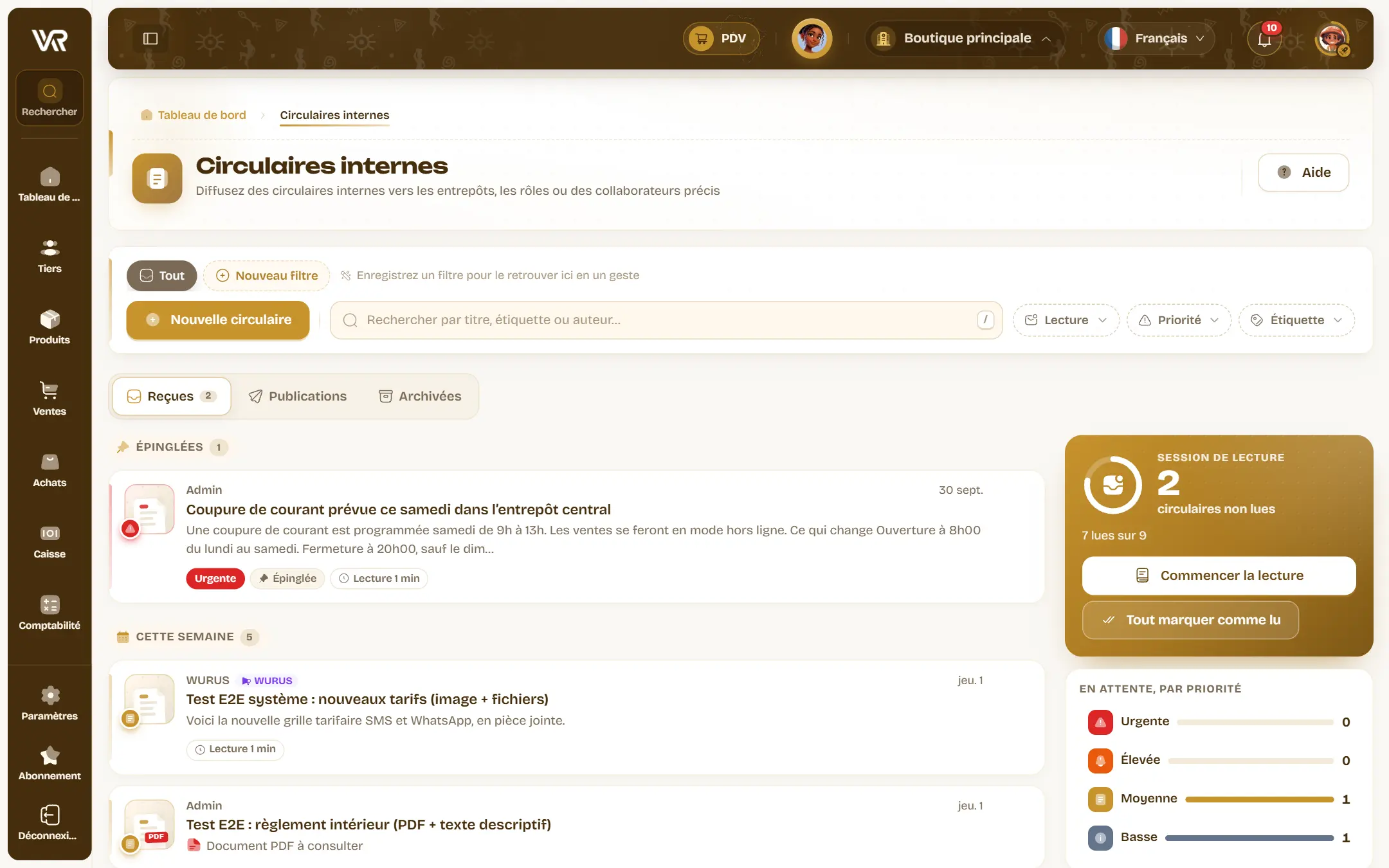Focus the Rechercher par titre search field

coord(666,320)
